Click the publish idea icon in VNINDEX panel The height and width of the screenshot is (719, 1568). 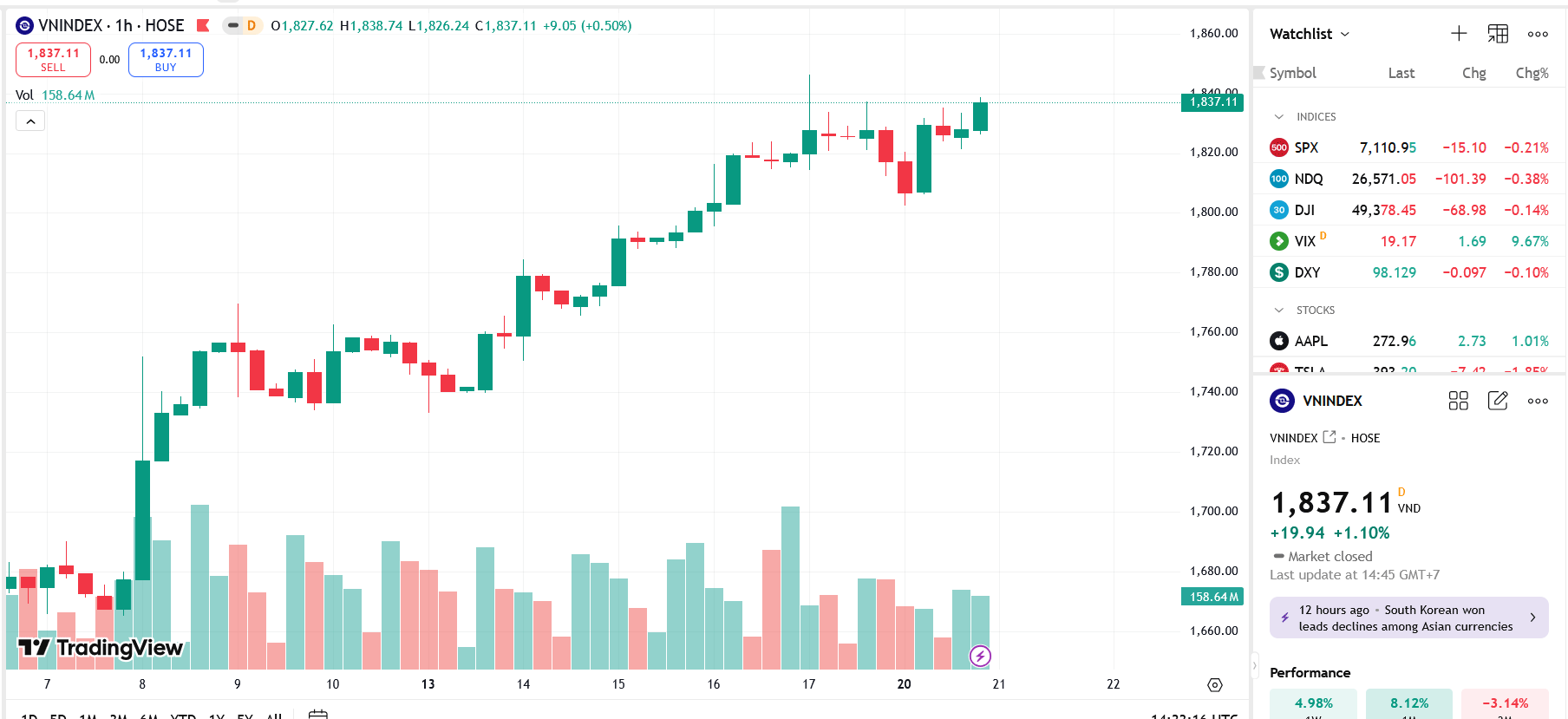[1498, 401]
